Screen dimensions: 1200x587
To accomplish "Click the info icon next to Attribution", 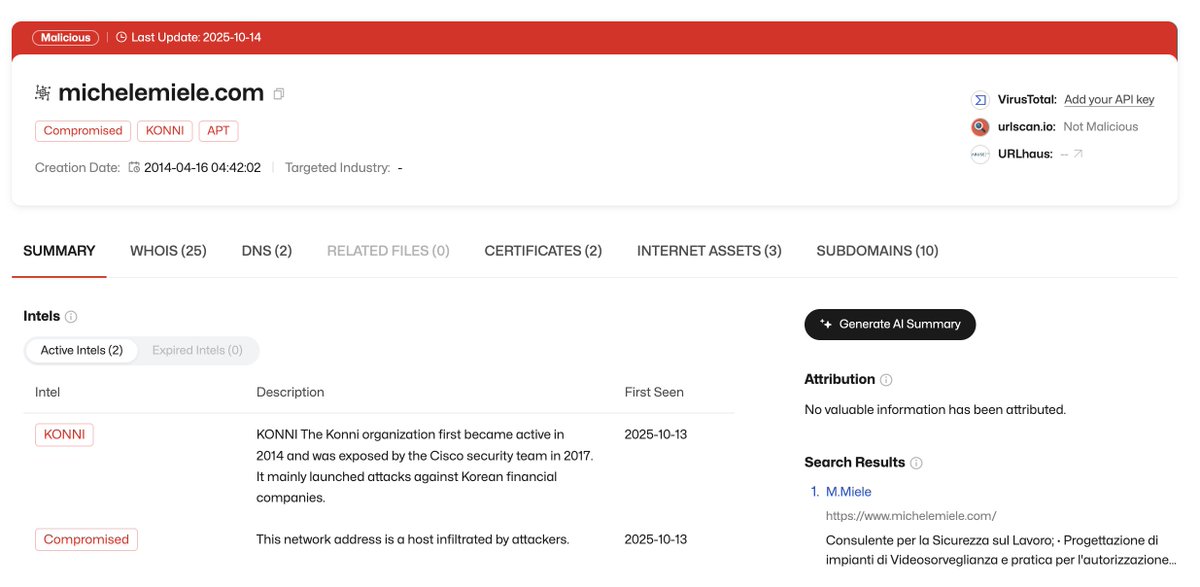I will coord(886,380).
